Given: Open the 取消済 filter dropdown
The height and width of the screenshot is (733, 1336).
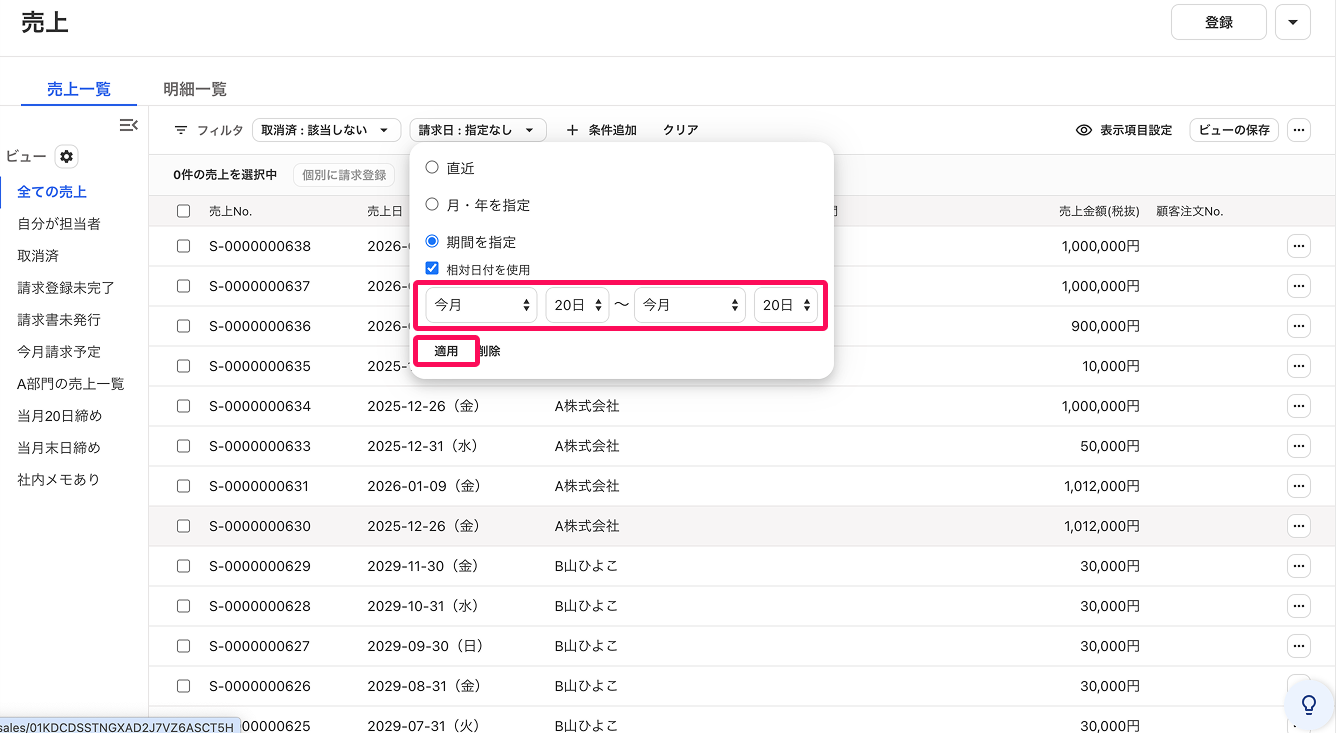Looking at the screenshot, I should tap(326, 130).
